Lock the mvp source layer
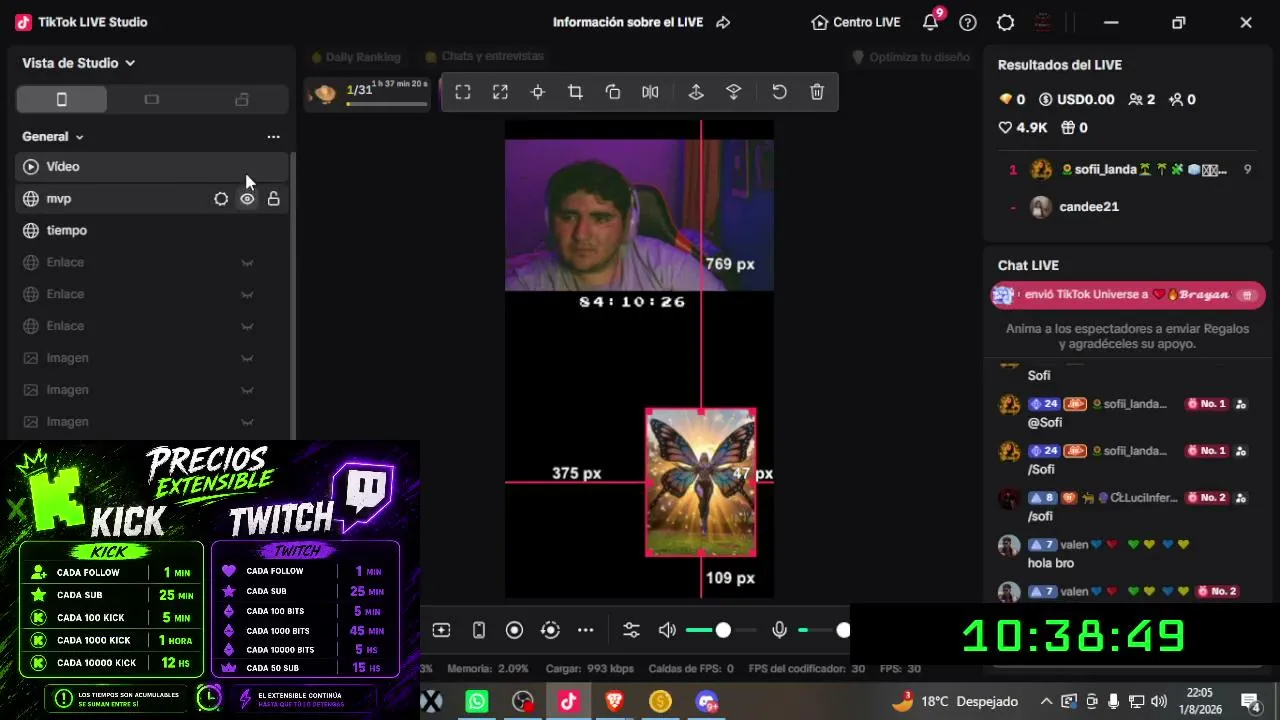The image size is (1280, 720). coord(273,199)
